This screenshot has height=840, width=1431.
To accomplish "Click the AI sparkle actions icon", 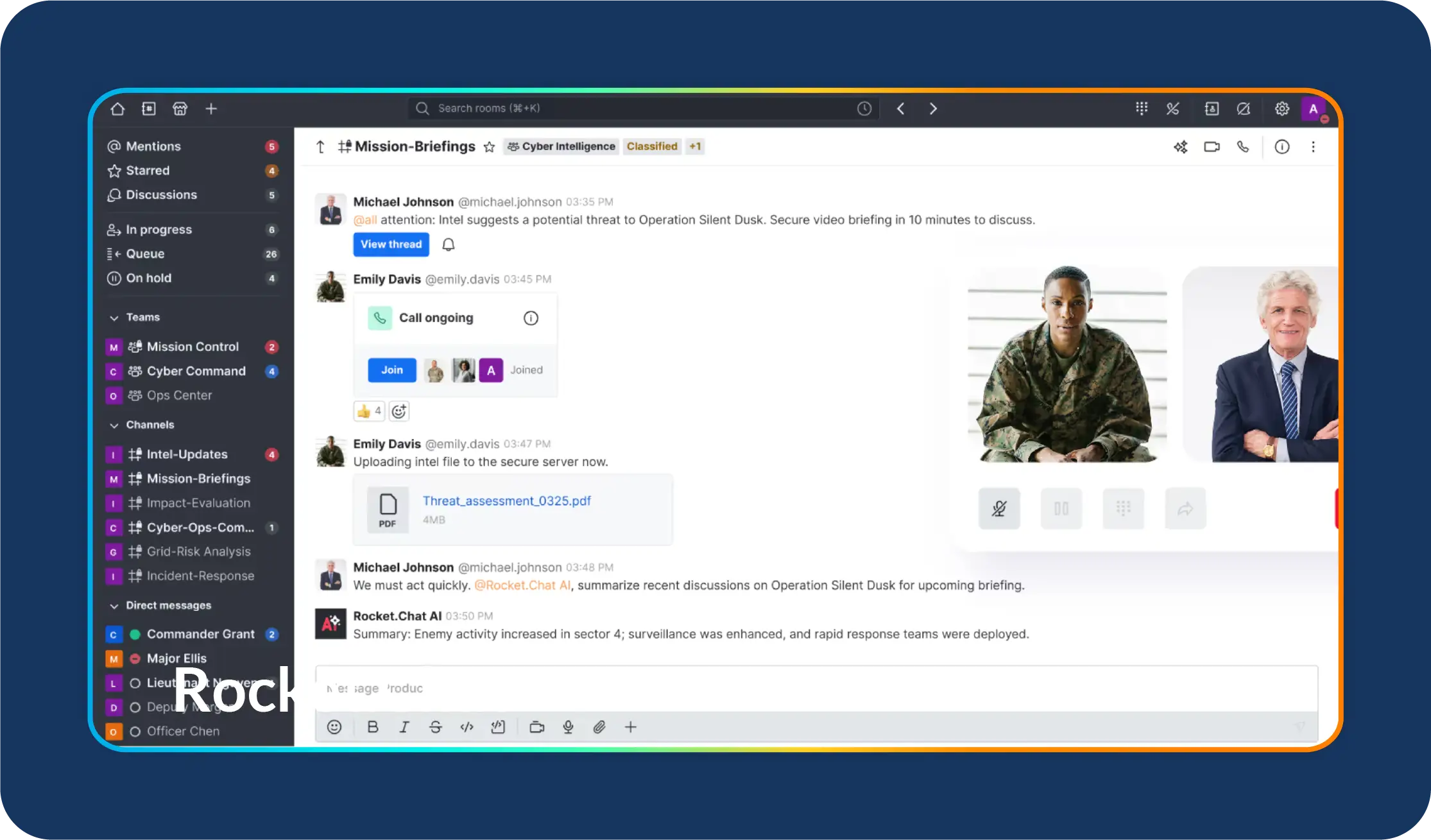I will 1180,147.
